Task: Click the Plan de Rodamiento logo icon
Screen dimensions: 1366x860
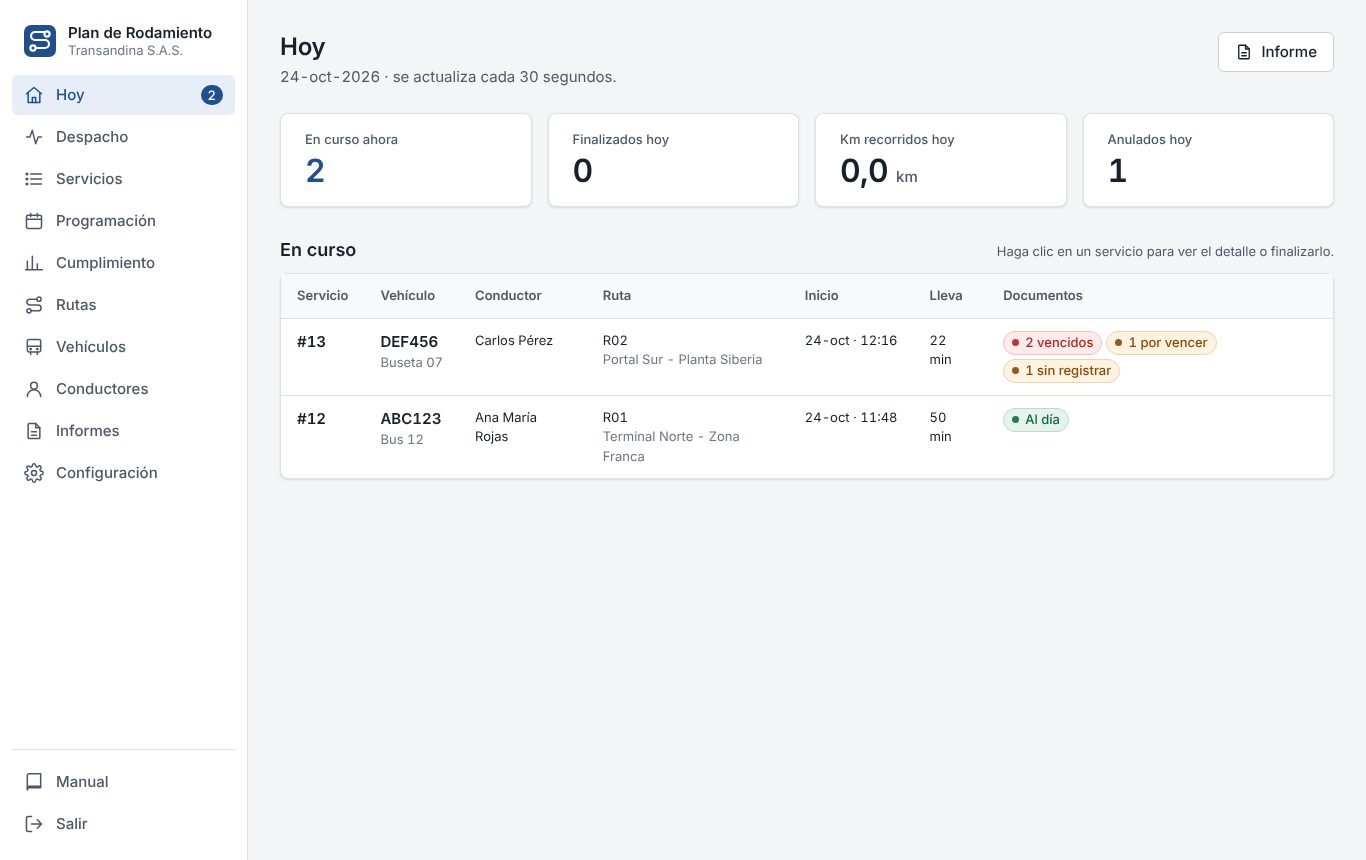Action: click(x=40, y=41)
